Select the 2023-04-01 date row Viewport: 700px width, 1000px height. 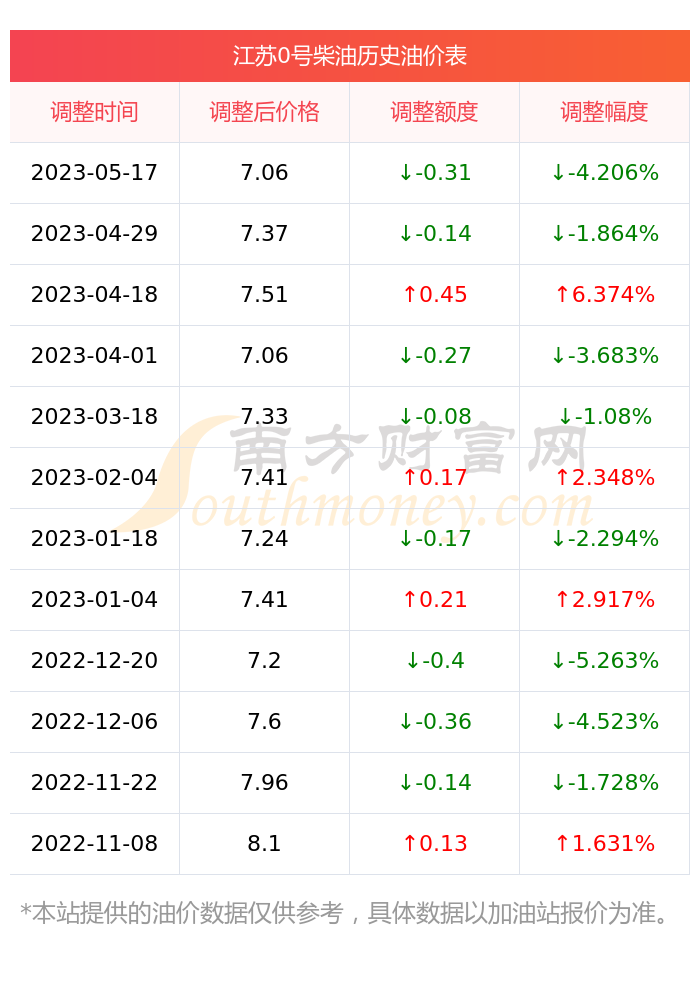[x=349, y=356]
